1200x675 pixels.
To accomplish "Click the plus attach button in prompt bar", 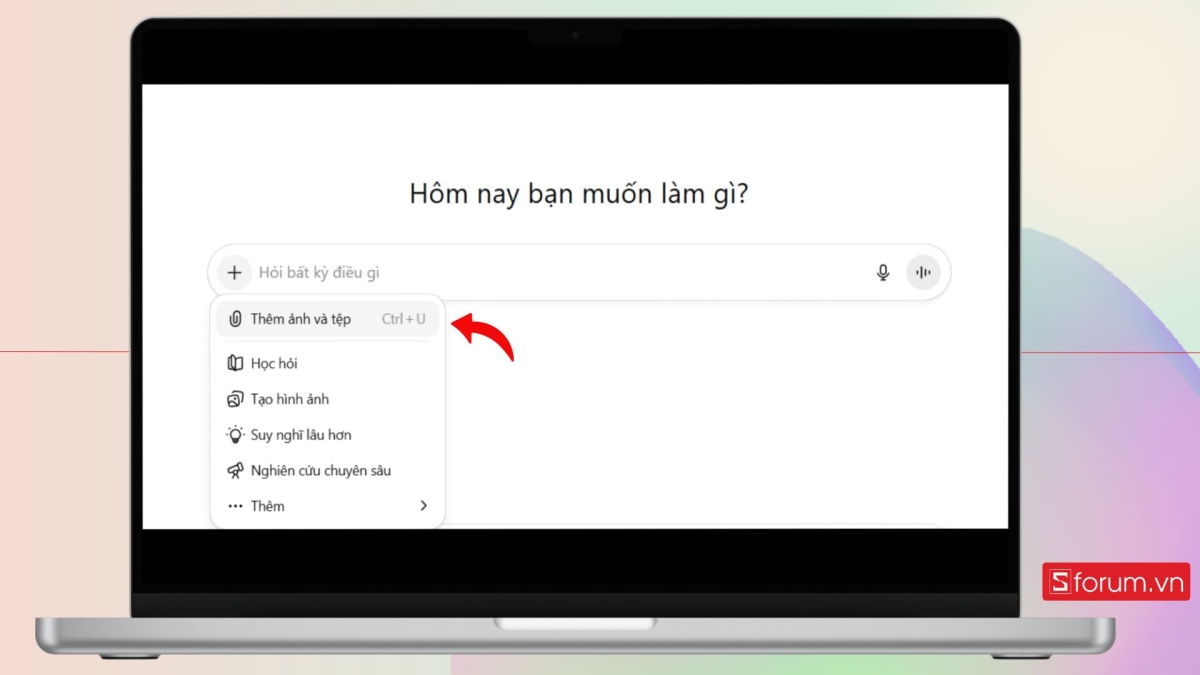I will click(x=234, y=272).
